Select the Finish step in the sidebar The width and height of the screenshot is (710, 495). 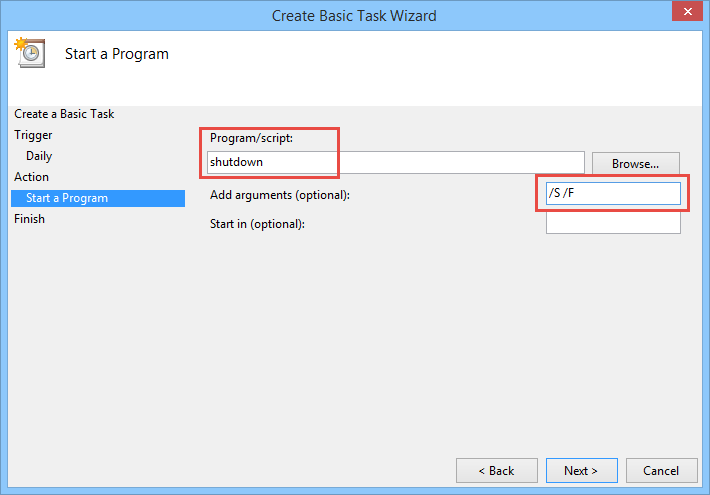(29, 219)
